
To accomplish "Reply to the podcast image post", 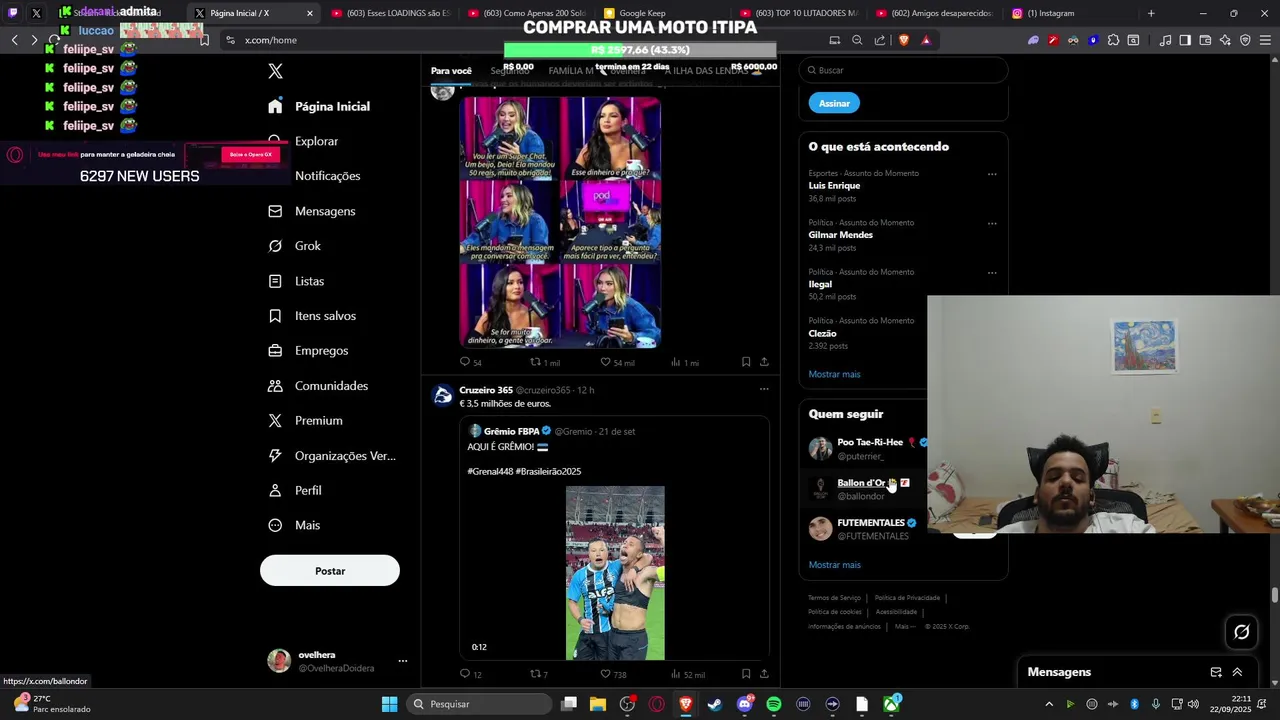I will [x=465, y=362].
